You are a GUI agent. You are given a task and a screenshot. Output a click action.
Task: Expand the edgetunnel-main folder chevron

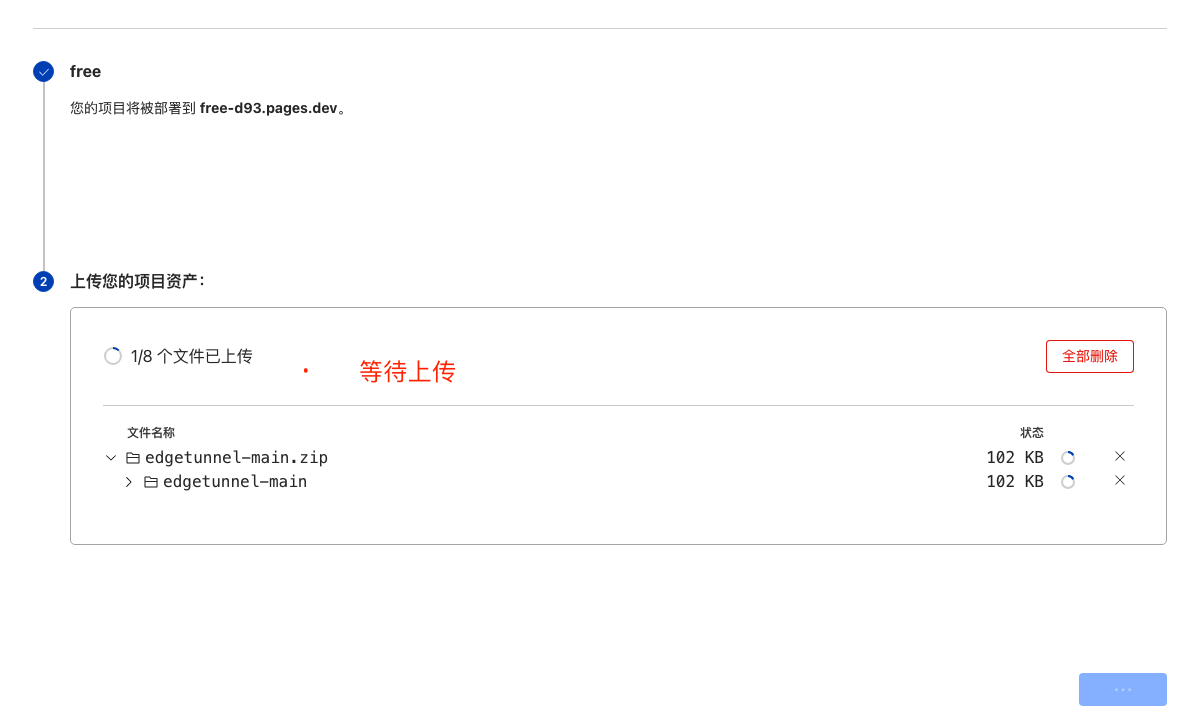click(x=129, y=482)
